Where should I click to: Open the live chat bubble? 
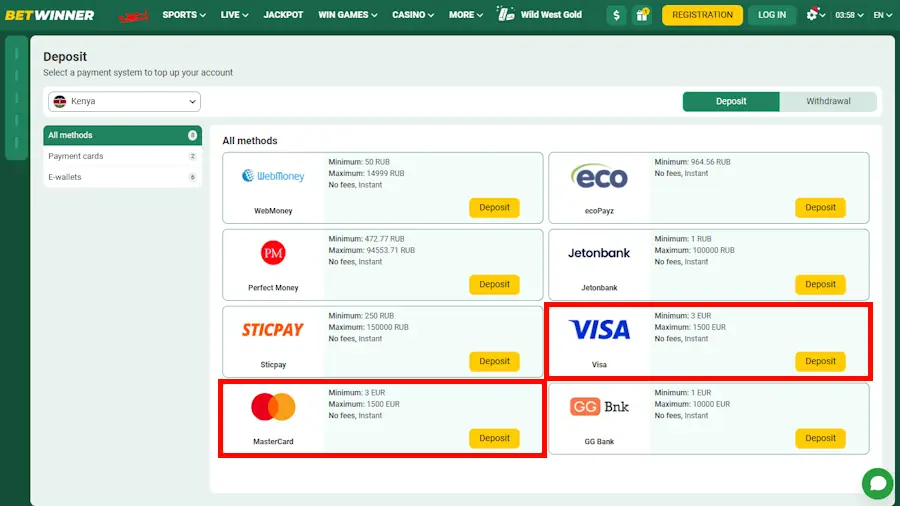tap(878, 483)
